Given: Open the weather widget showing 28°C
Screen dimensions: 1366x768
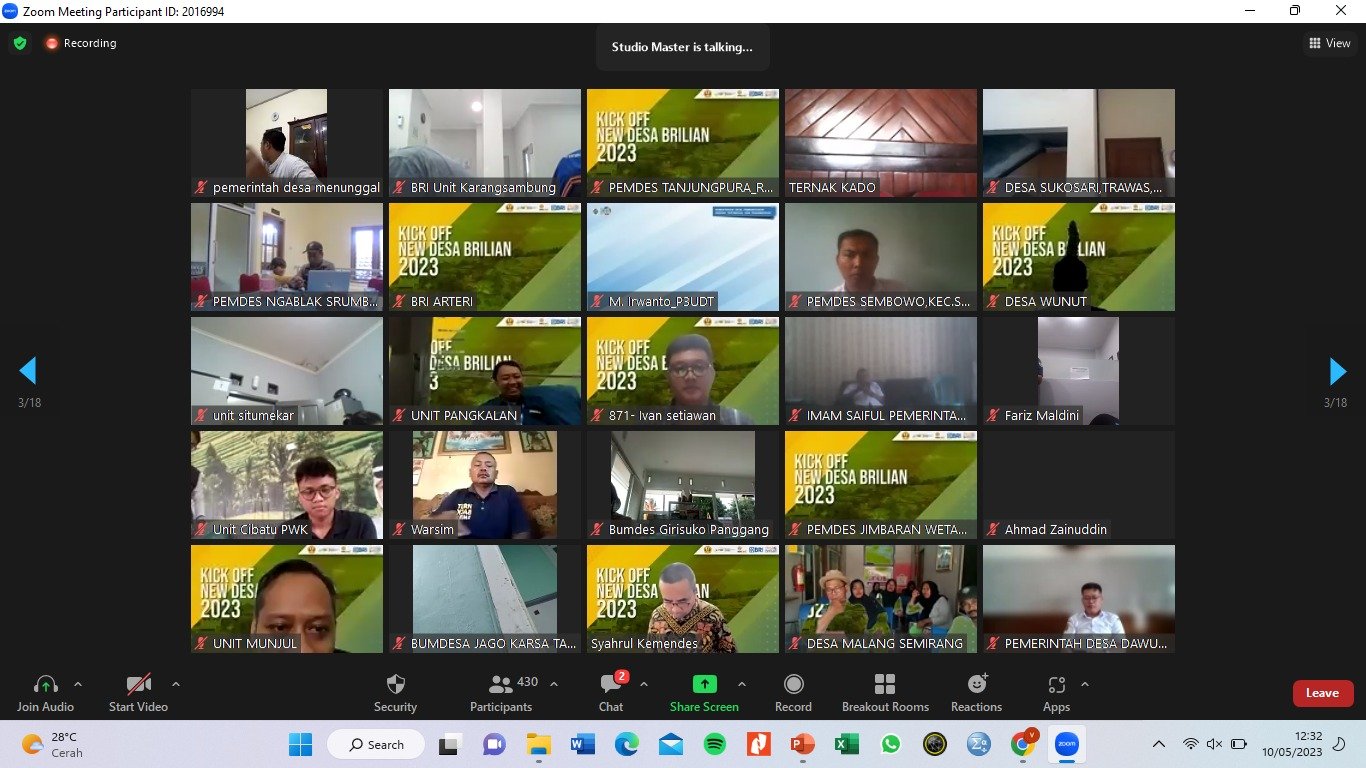Looking at the screenshot, I should click(x=55, y=744).
